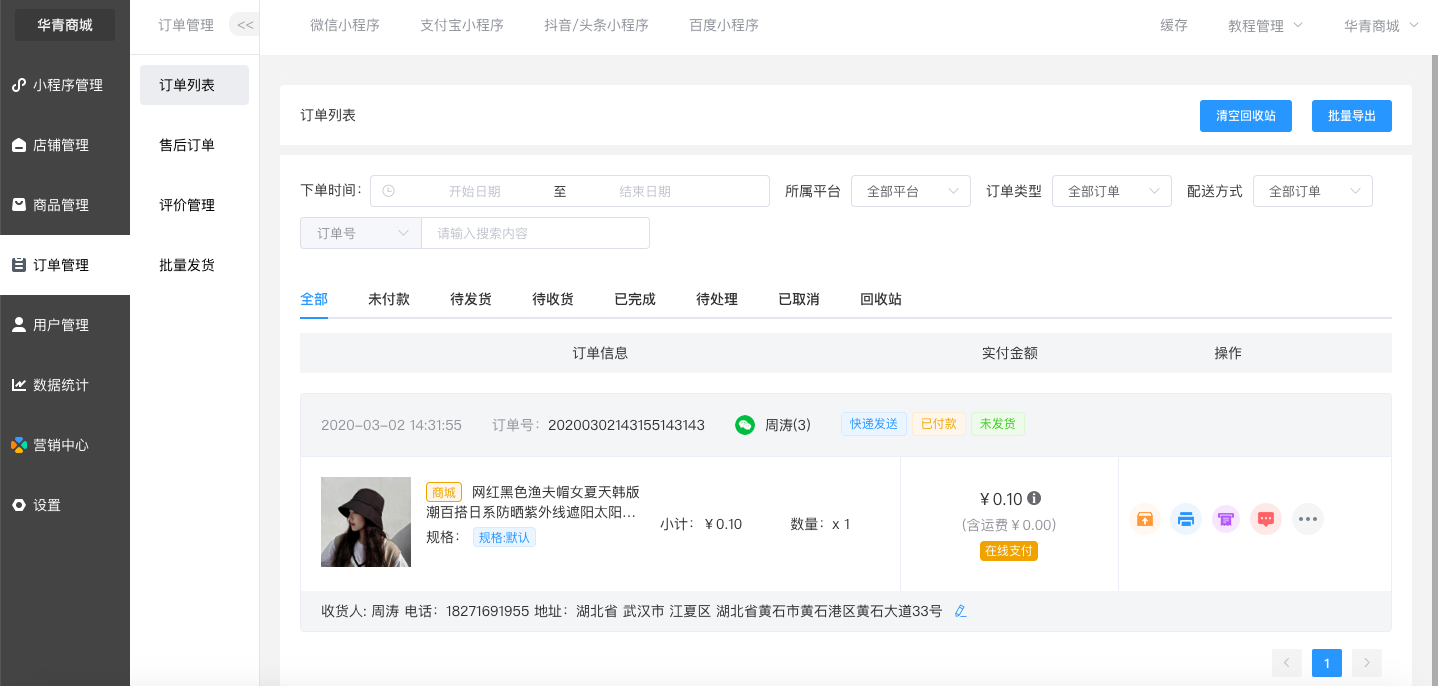Image resolution: width=1438 pixels, height=686 pixels.
Task: Click the clock icon in the start date field
Action: coord(389,191)
